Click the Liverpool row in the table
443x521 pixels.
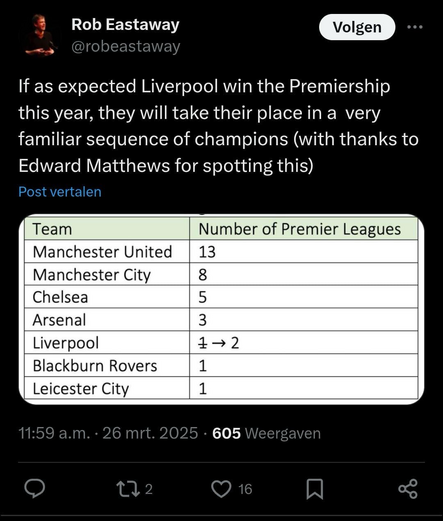[221, 343]
